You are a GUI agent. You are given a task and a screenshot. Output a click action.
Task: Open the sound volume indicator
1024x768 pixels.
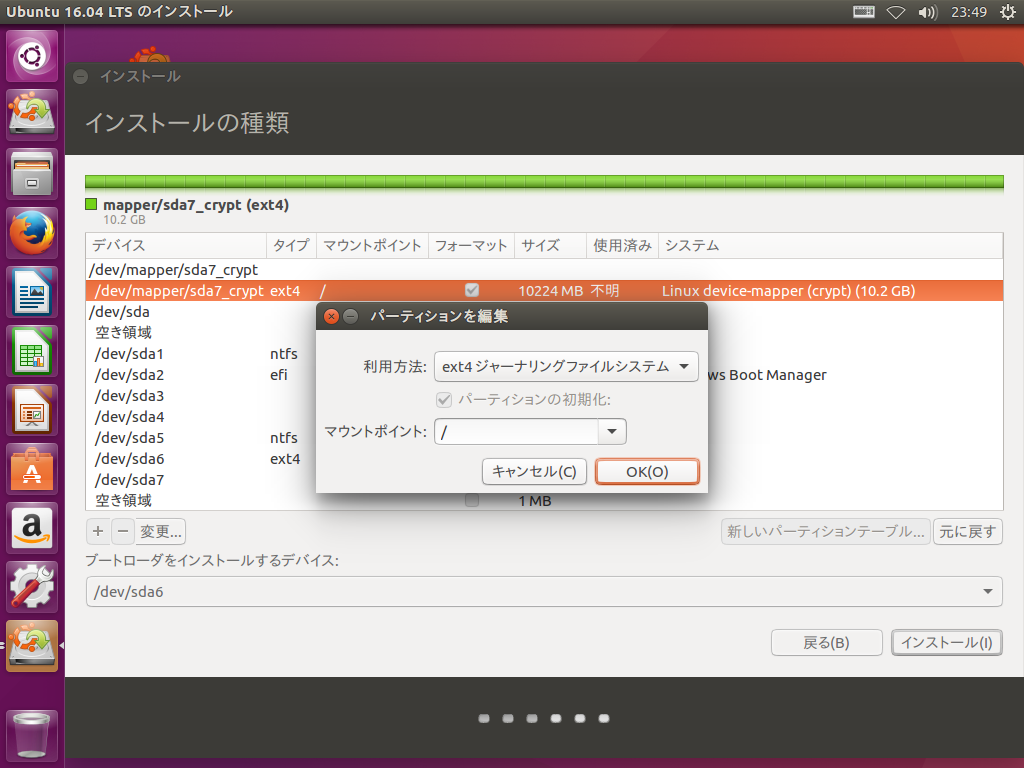coord(927,12)
